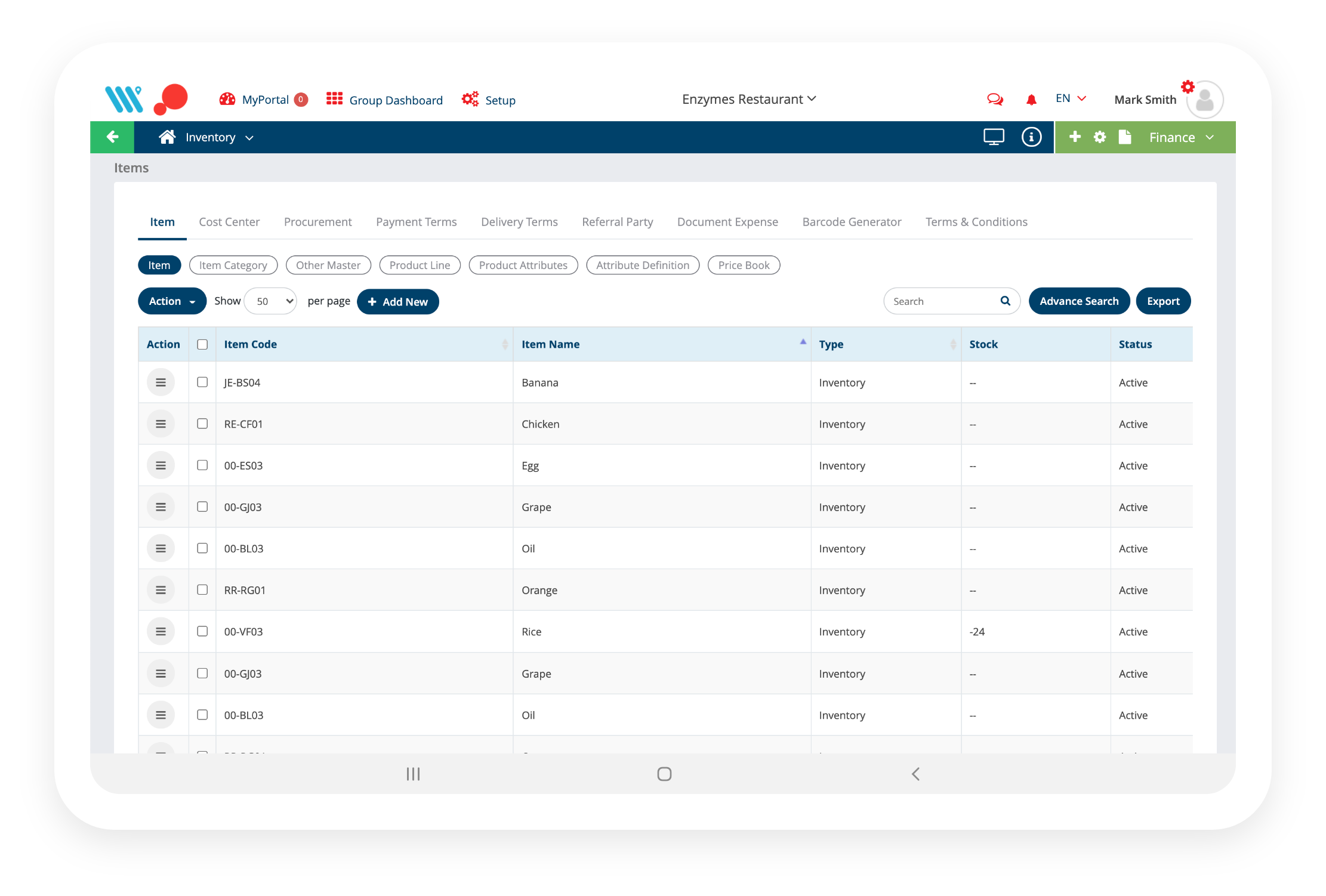Open the monitor display icon
The height and width of the screenshot is (896, 1326).
(x=994, y=137)
